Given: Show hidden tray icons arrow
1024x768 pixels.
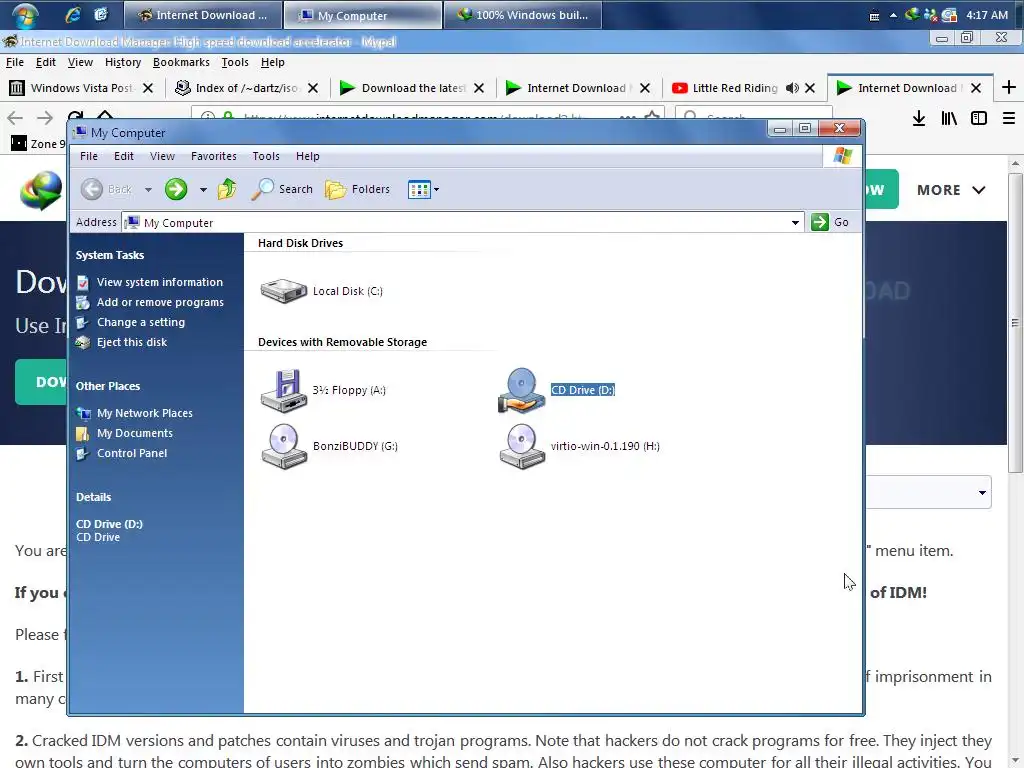Looking at the screenshot, I should click(893, 16).
